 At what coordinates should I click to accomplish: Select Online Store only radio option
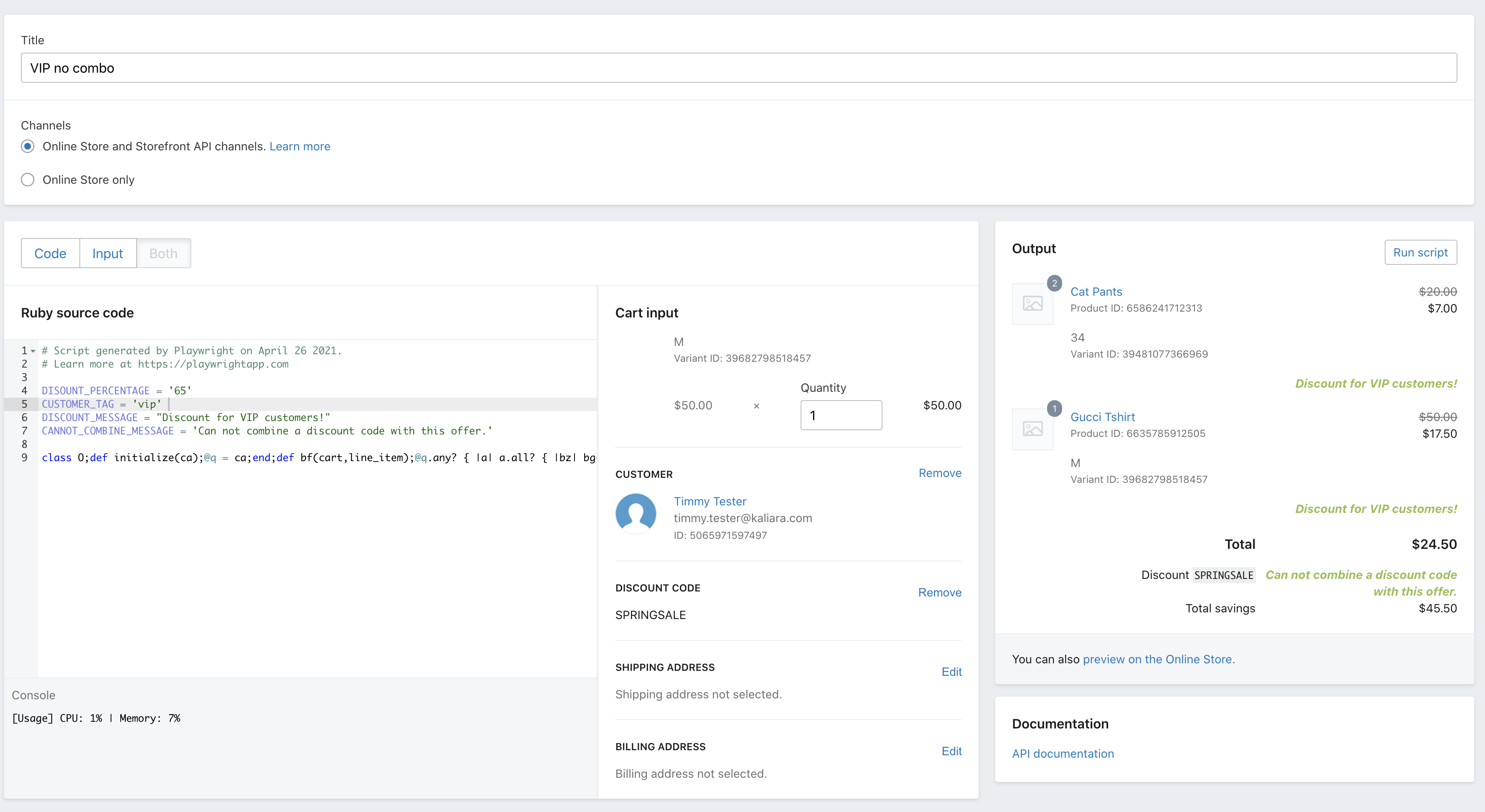tap(28, 180)
